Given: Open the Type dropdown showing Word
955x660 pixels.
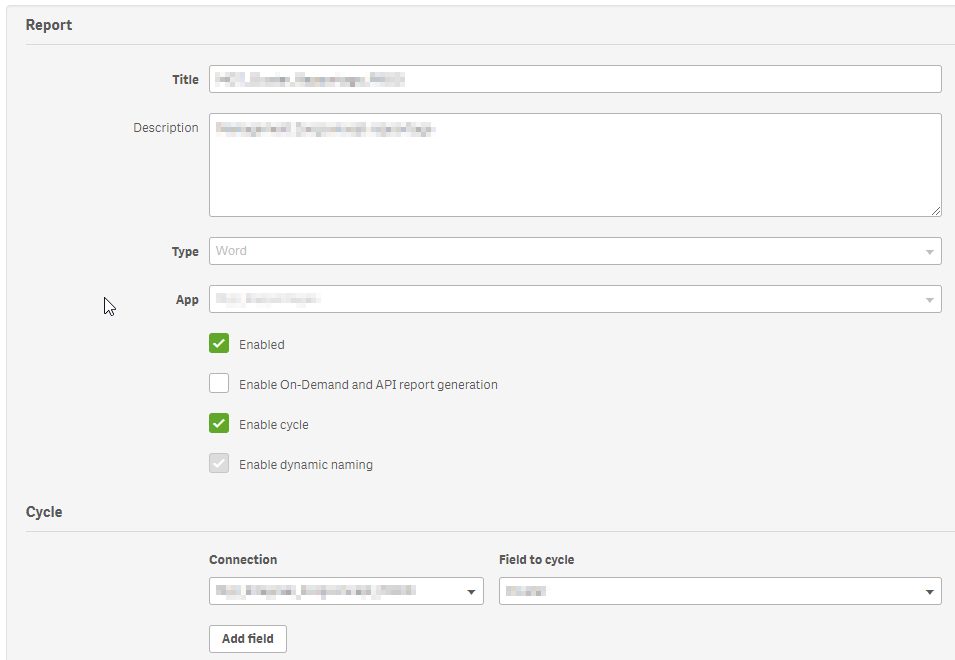Looking at the screenshot, I should tap(574, 251).
